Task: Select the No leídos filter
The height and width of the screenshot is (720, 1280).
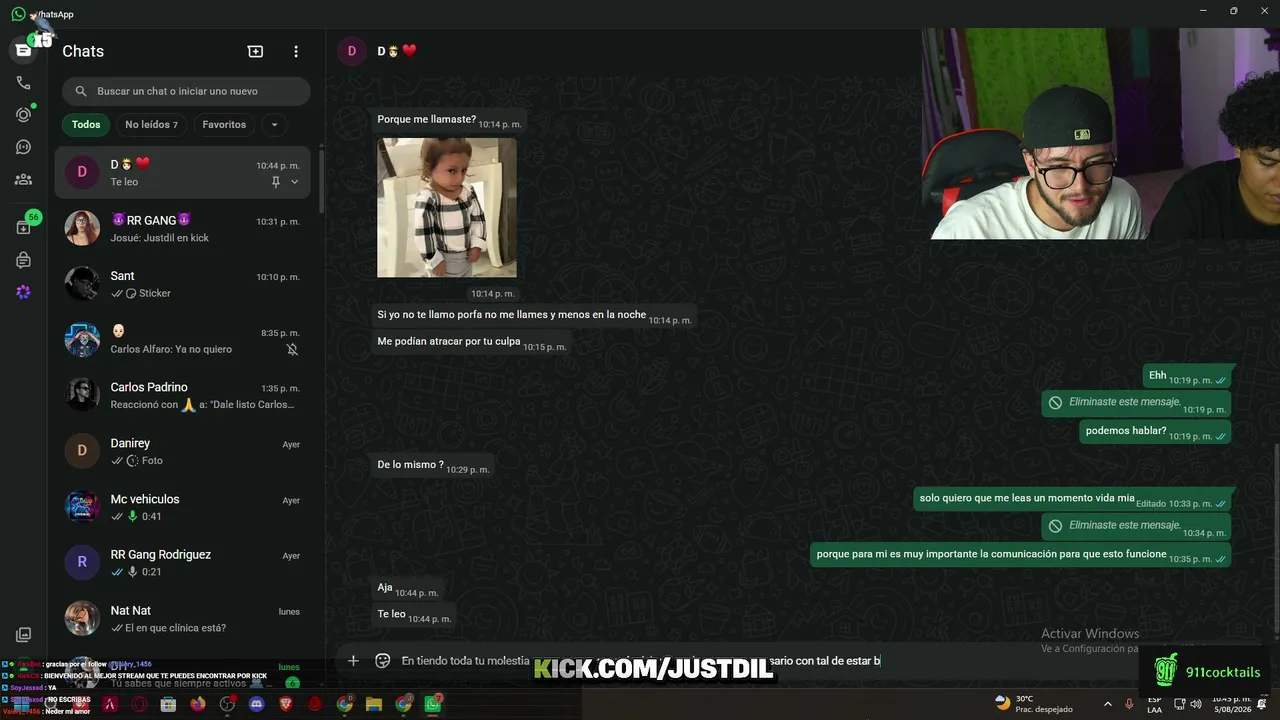Action: [151, 125]
